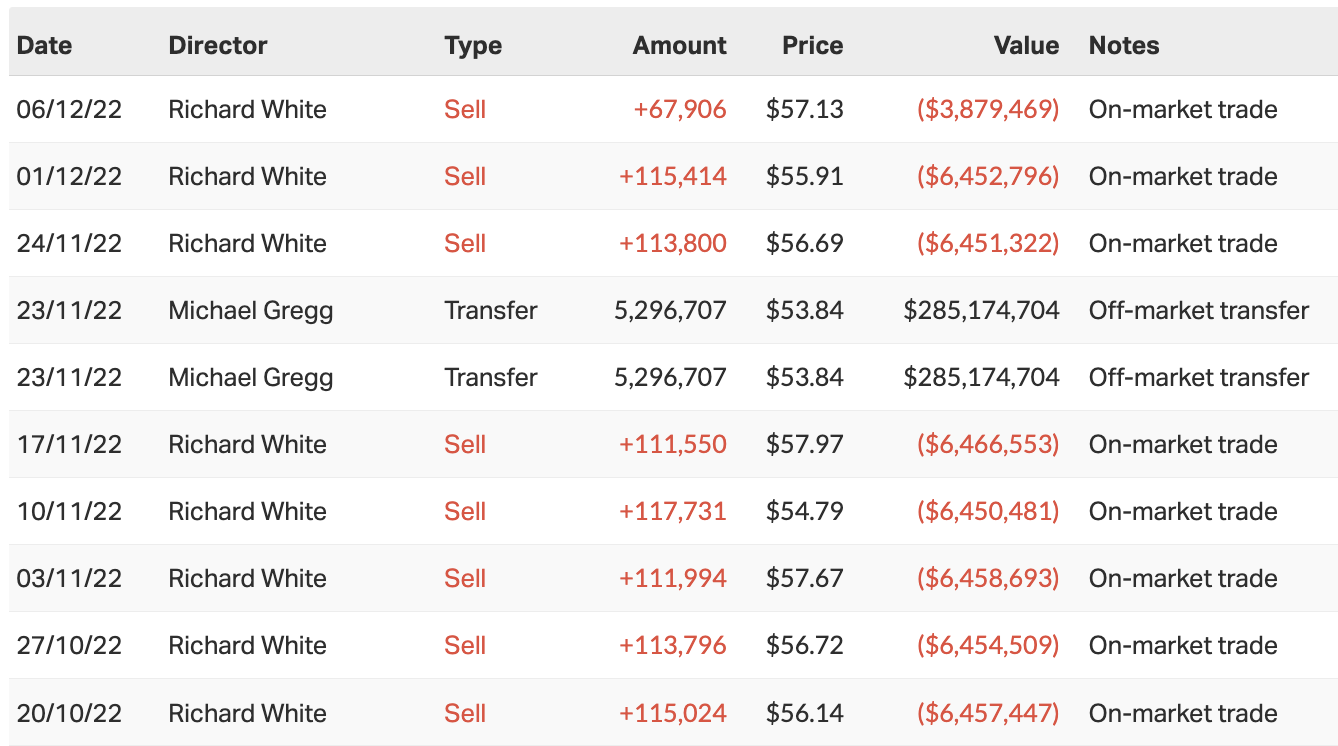The height and width of the screenshot is (746, 1338).
Task: Click the Value column header
Action: [x=1026, y=45]
